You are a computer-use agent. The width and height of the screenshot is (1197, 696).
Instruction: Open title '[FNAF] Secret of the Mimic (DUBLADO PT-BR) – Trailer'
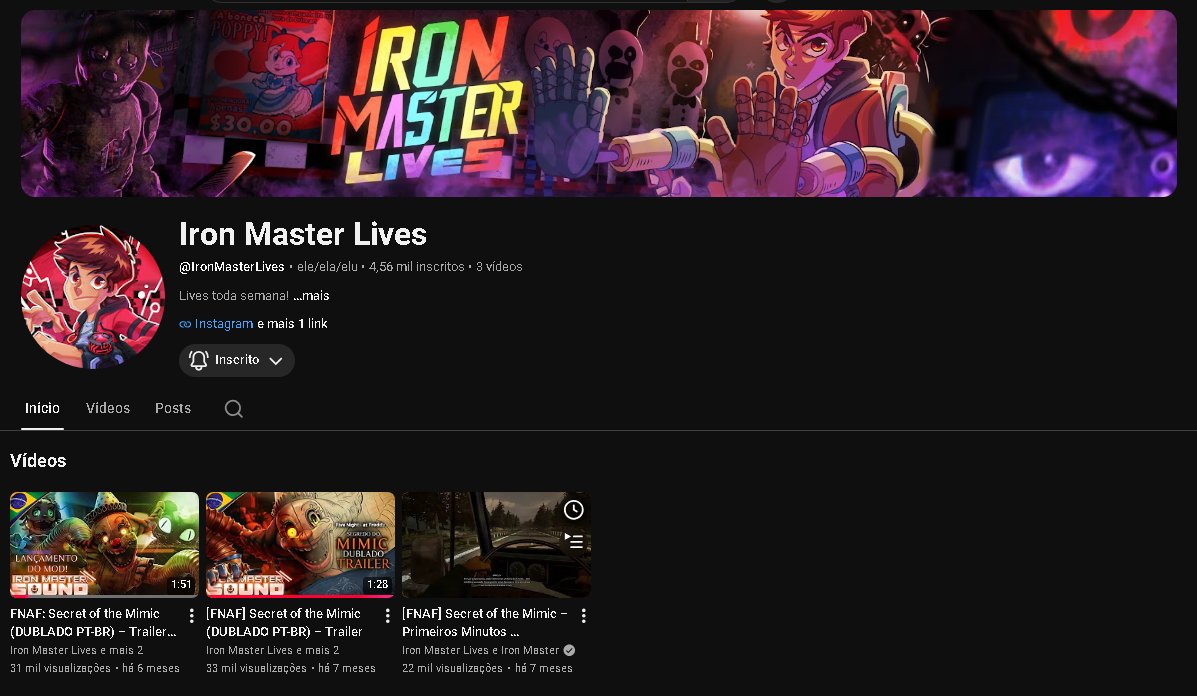(x=284, y=623)
